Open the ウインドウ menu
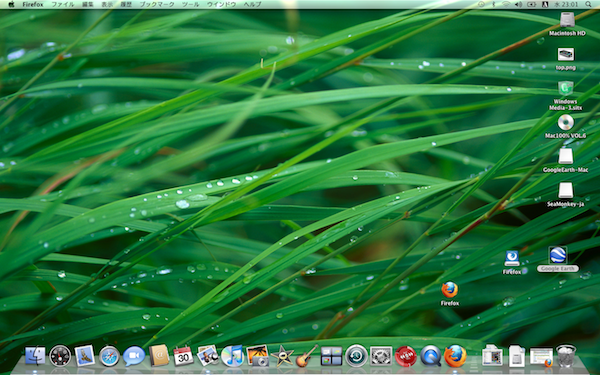Viewport: 600px width, 375px height. [x=221, y=5]
